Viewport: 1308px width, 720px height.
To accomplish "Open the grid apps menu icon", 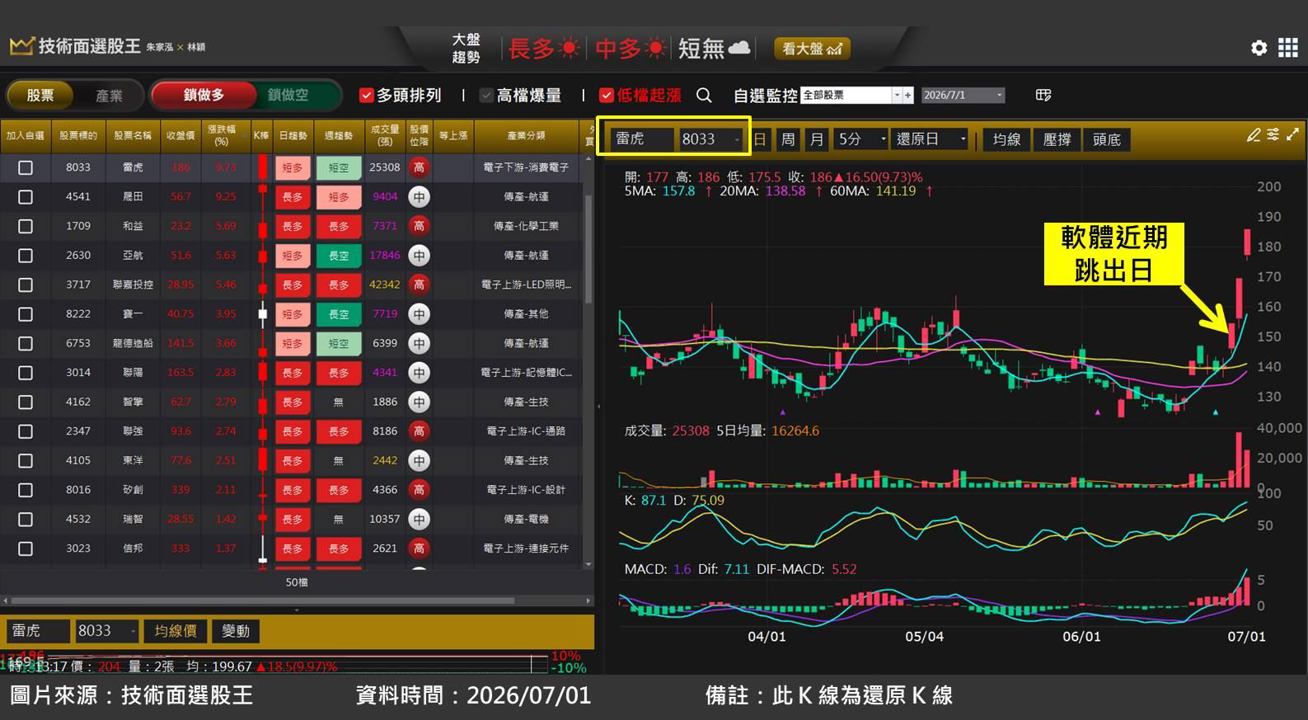I will (1287, 48).
